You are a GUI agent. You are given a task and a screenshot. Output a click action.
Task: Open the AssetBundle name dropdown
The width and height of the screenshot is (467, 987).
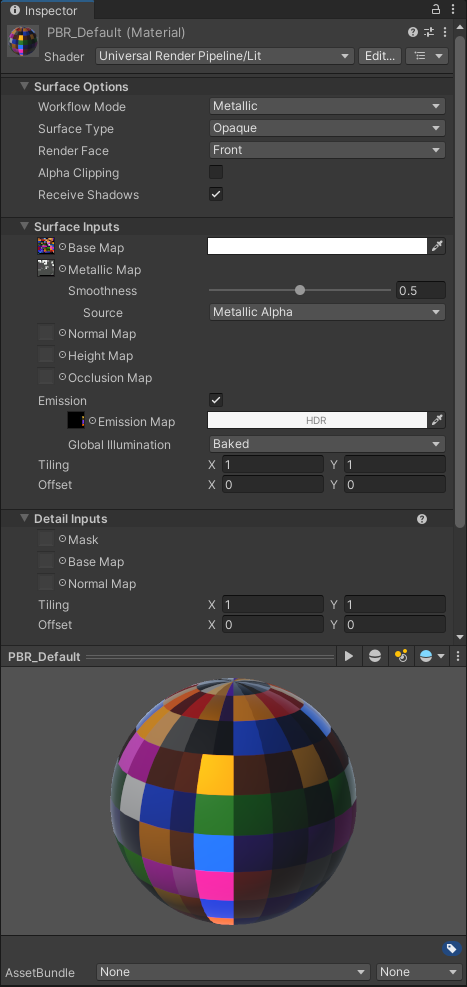(234, 972)
